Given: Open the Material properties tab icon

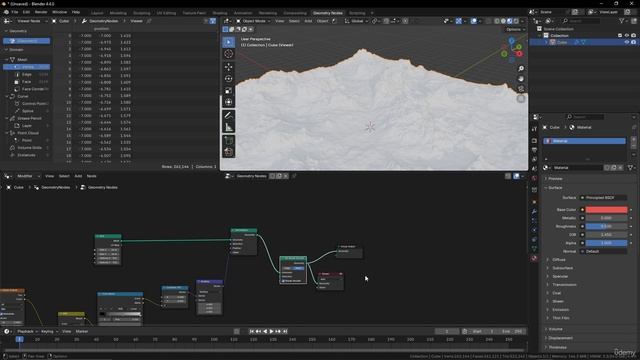Looking at the screenshot, I should pyautogui.click(x=534, y=258).
